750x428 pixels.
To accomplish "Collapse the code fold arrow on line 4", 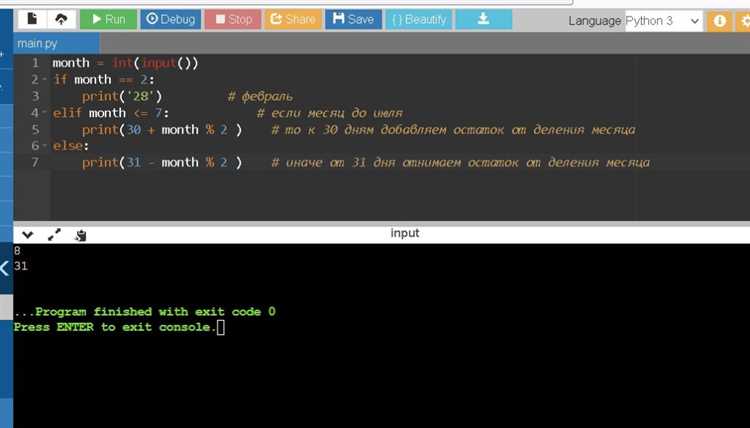I will click(x=44, y=113).
